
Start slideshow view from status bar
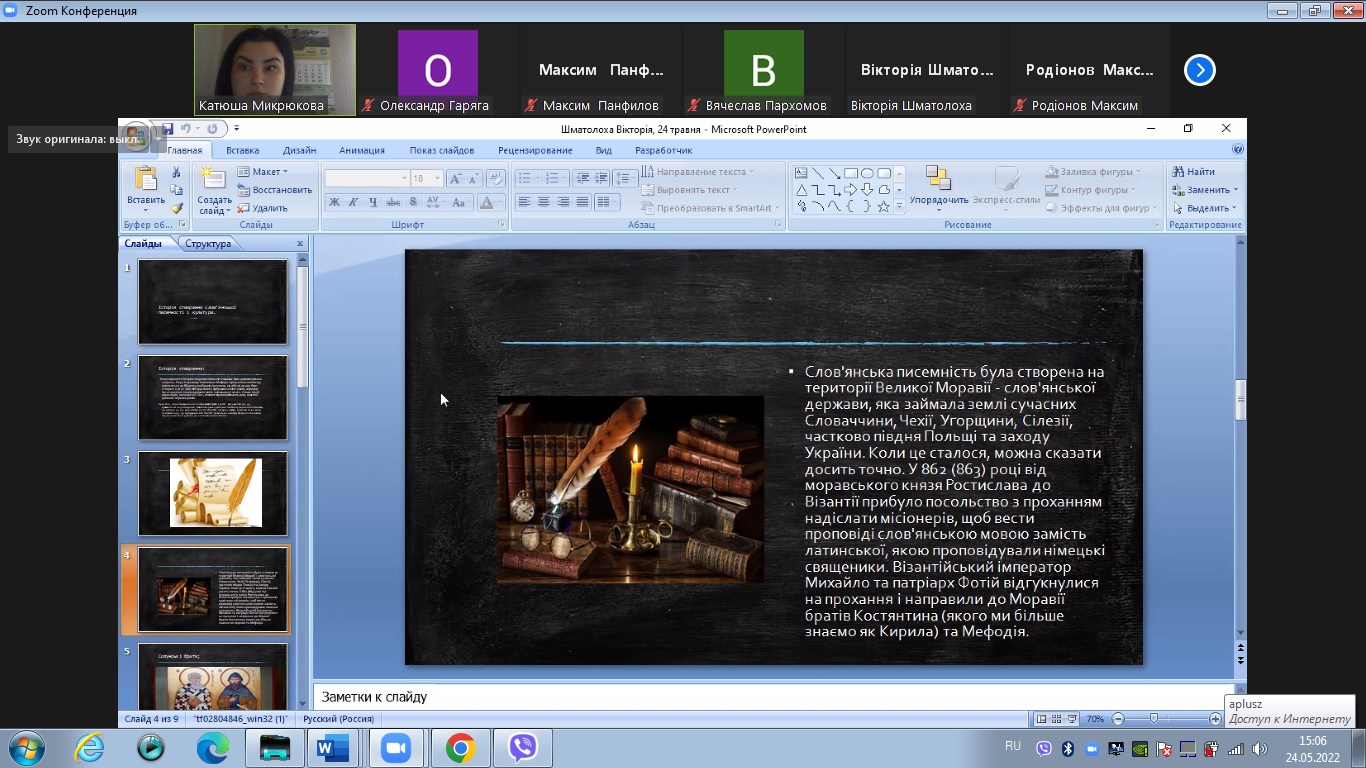[1071, 719]
